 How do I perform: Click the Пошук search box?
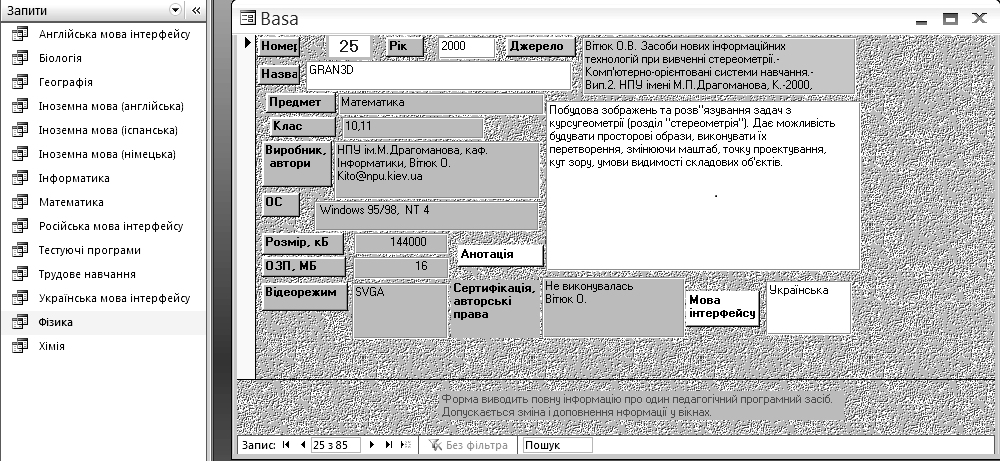tap(557, 445)
